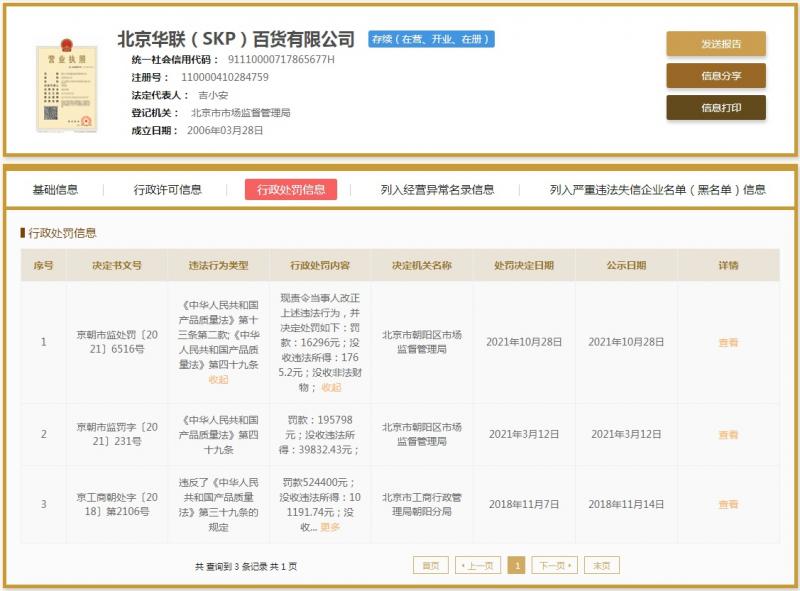800x591 pixels.
Task: Click the record count text 共查询到3条记录
Action: 231,567
